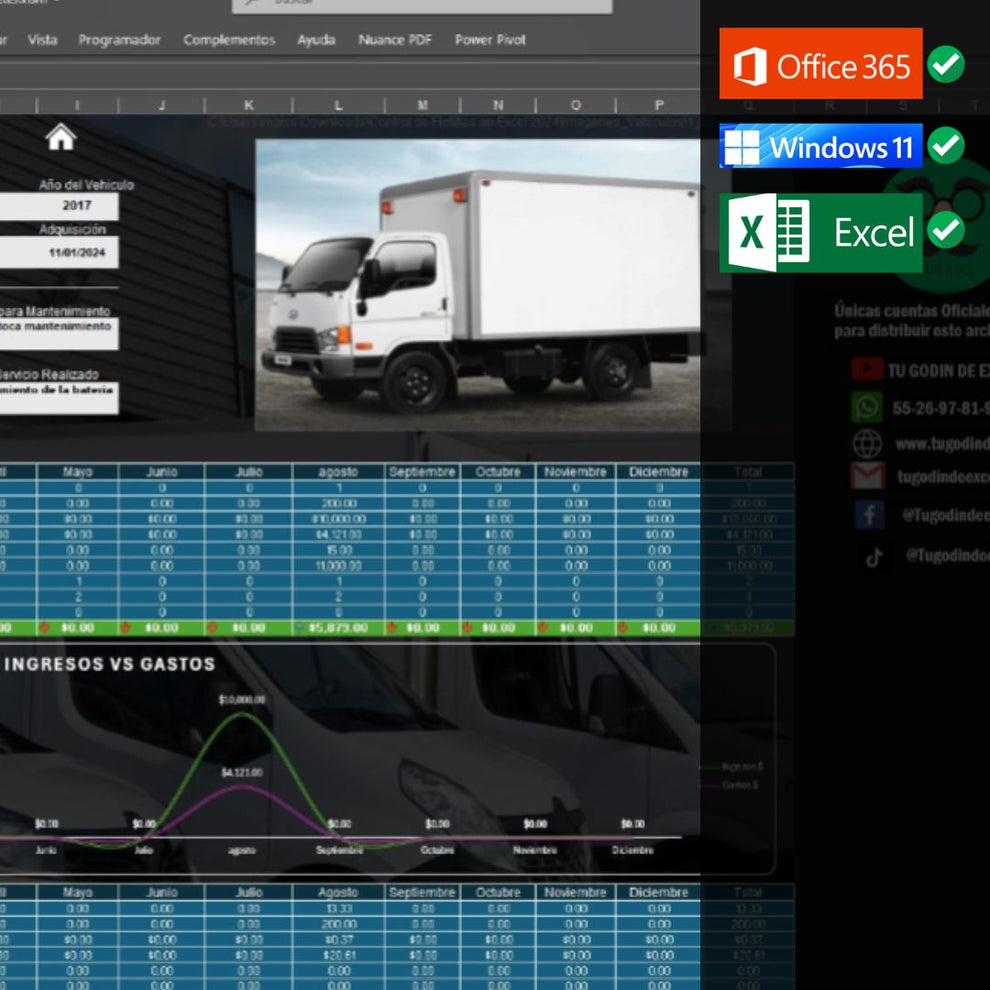The image size is (990, 990).
Task: Click the globe website icon
Action: tap(867, 443)
